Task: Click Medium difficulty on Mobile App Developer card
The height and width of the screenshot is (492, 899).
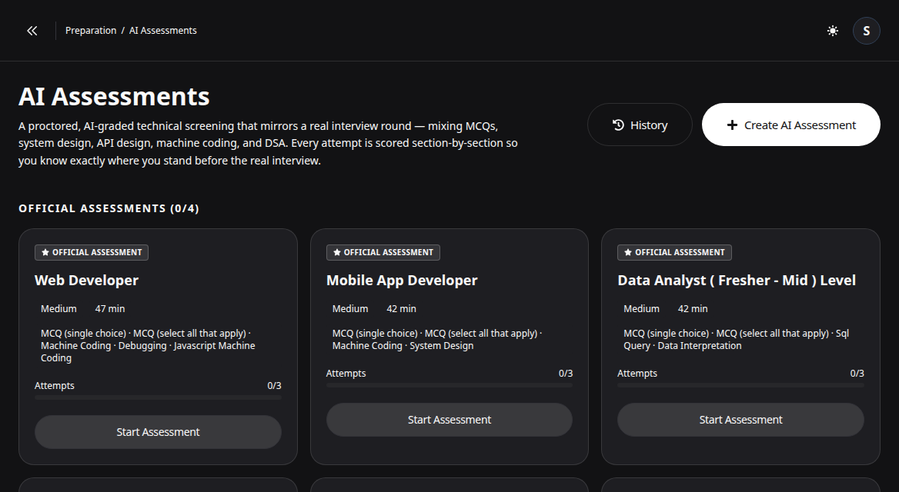Action: 350,309
